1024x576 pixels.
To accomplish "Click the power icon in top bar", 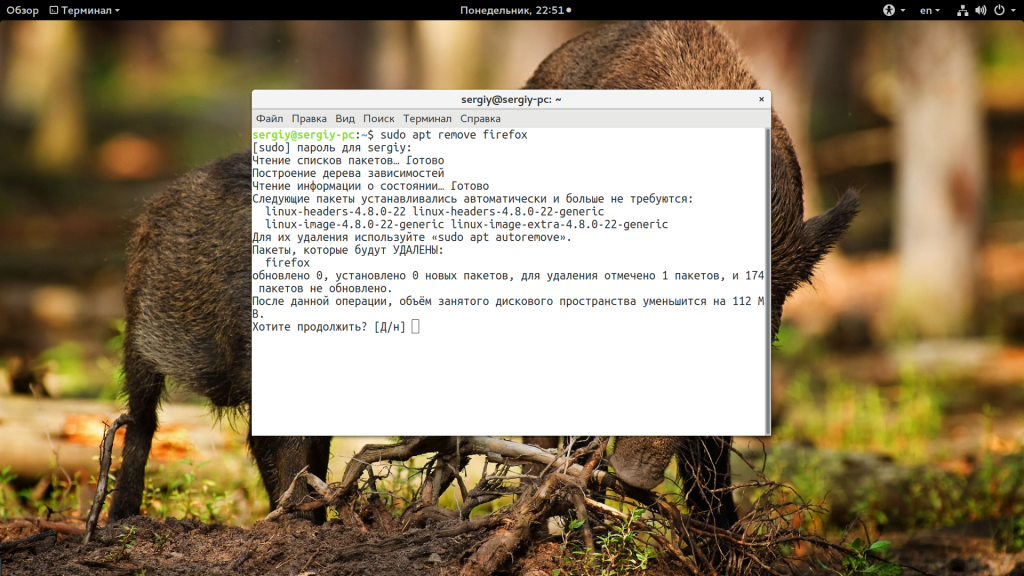I will coord(997,10).
